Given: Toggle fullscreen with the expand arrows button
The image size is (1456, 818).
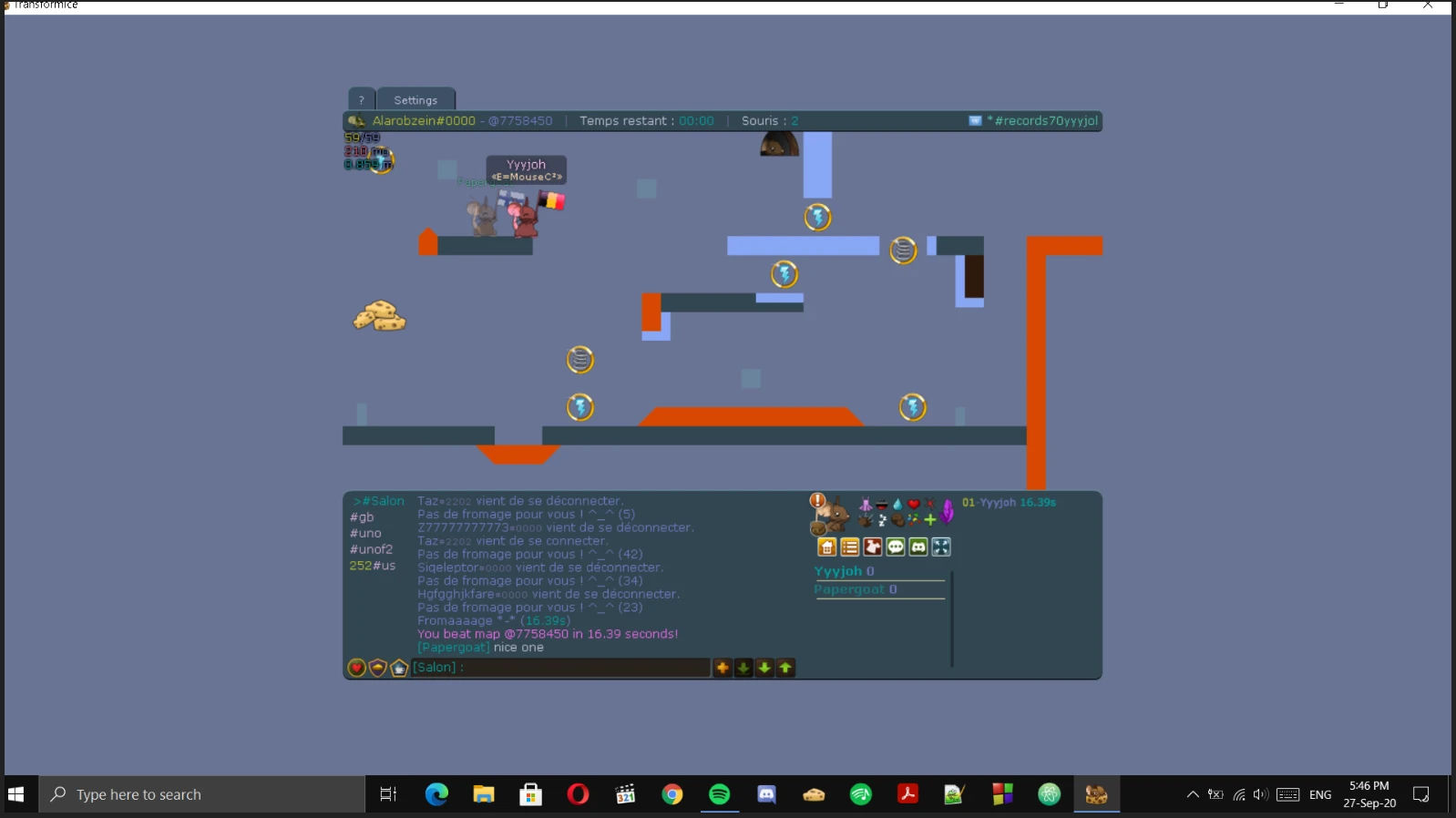Looking at the screenshot, I should 941,547.
